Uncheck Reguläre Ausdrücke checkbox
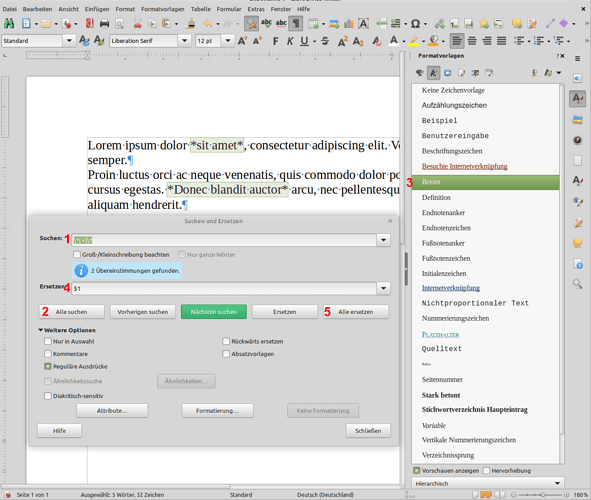The width and height of the screenshot is (591, 500). pyautogui.click(x=47, y=366)
